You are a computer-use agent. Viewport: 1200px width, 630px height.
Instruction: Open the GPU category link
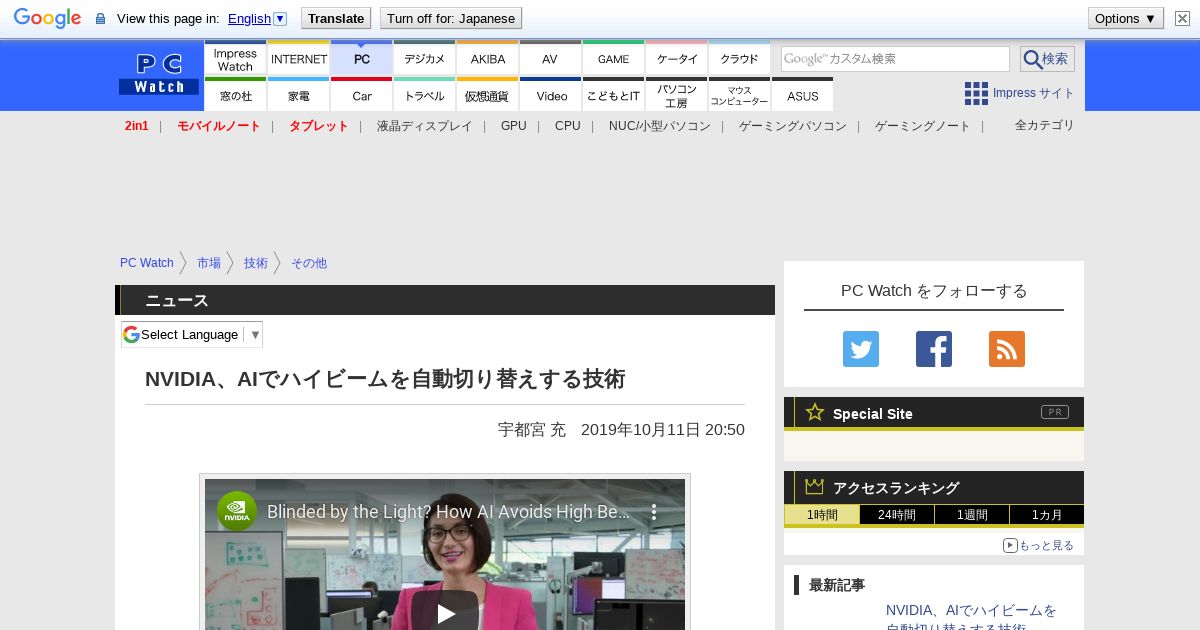(514, 126)
